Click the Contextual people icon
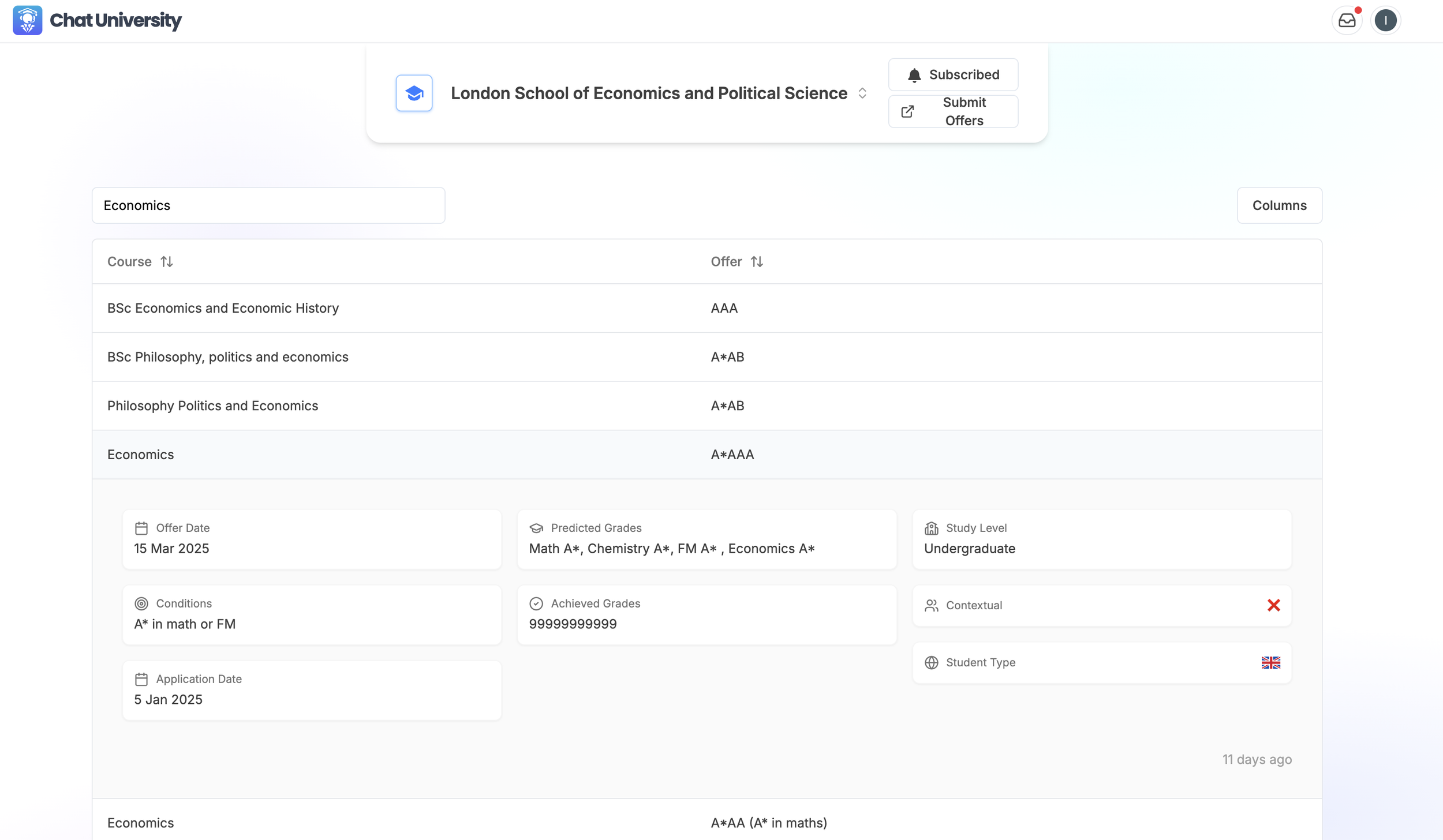 pyautogui.click(x=932, y=605)
